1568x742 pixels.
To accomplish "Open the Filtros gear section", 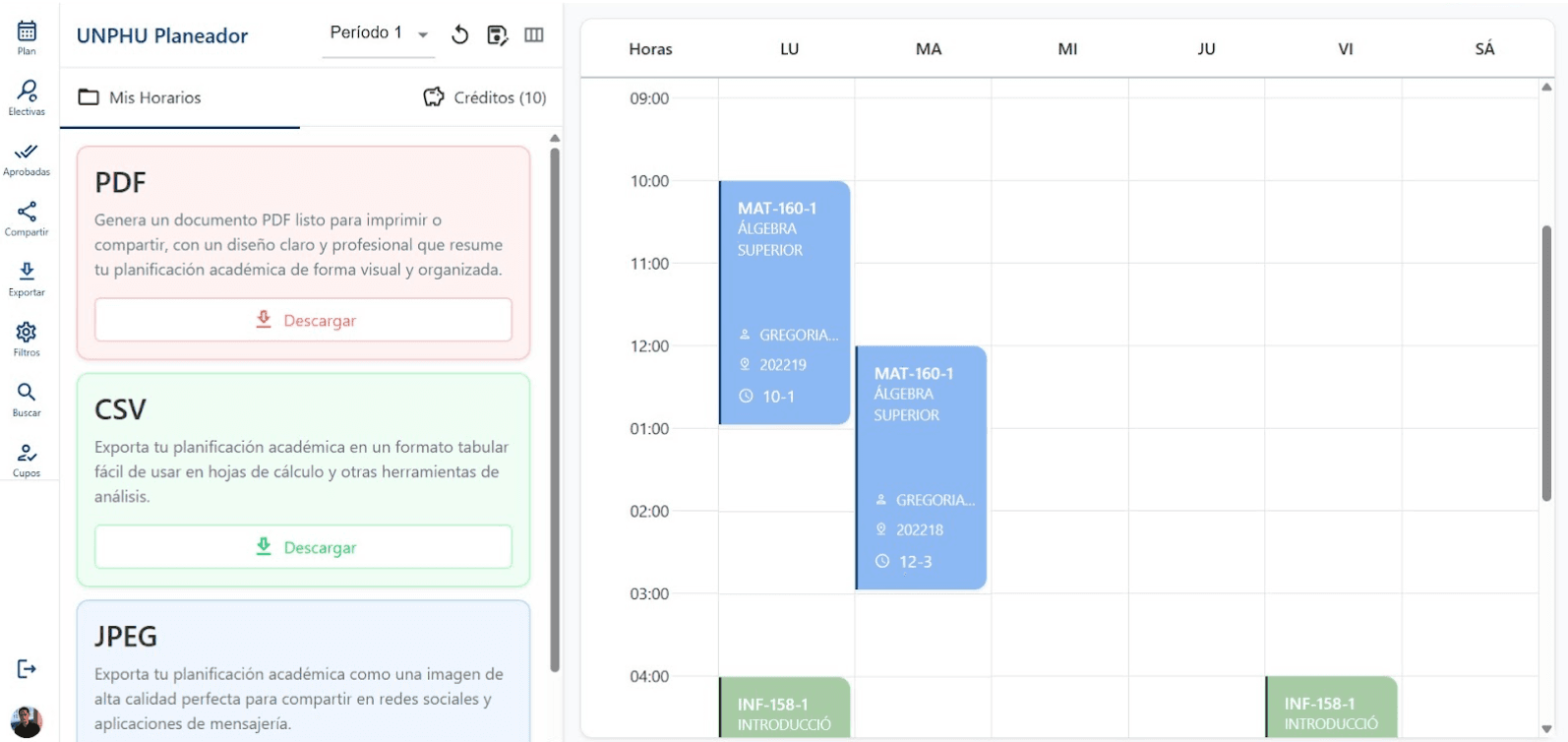I will click(x=27, y=340).
